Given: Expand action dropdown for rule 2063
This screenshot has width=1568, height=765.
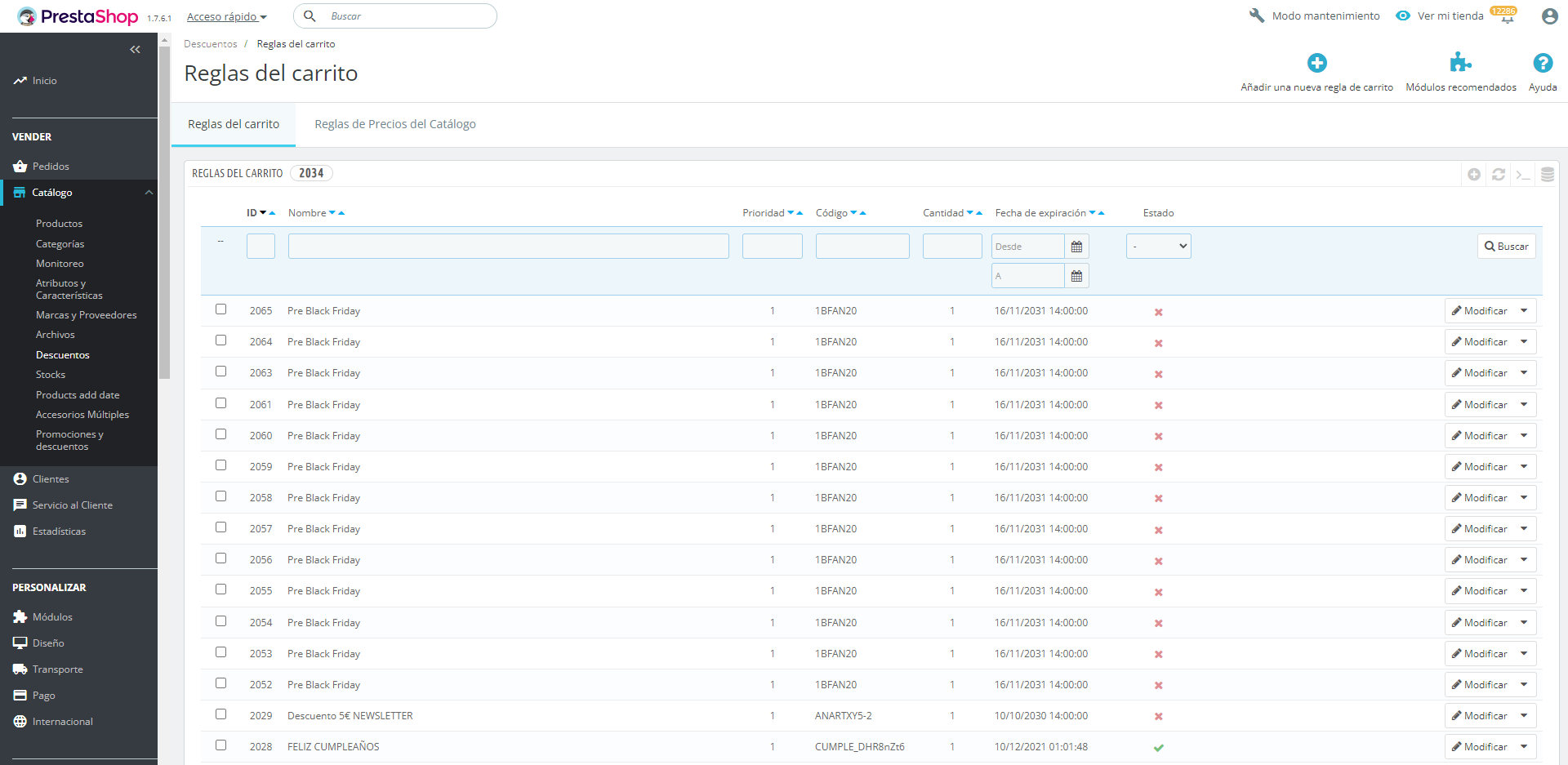Looking at the screenshot, I should coord(1524,373).
